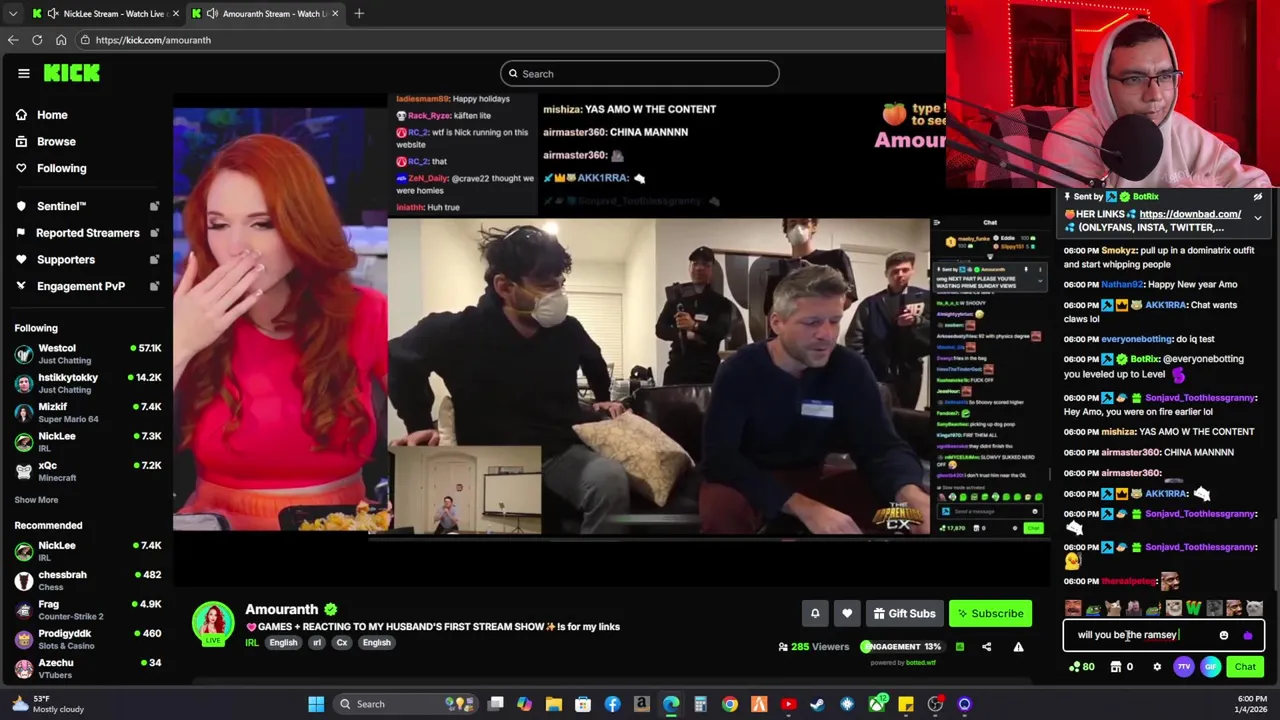
Task: Open Westcol's channel in Following
Action: click(x=88, y=354)
